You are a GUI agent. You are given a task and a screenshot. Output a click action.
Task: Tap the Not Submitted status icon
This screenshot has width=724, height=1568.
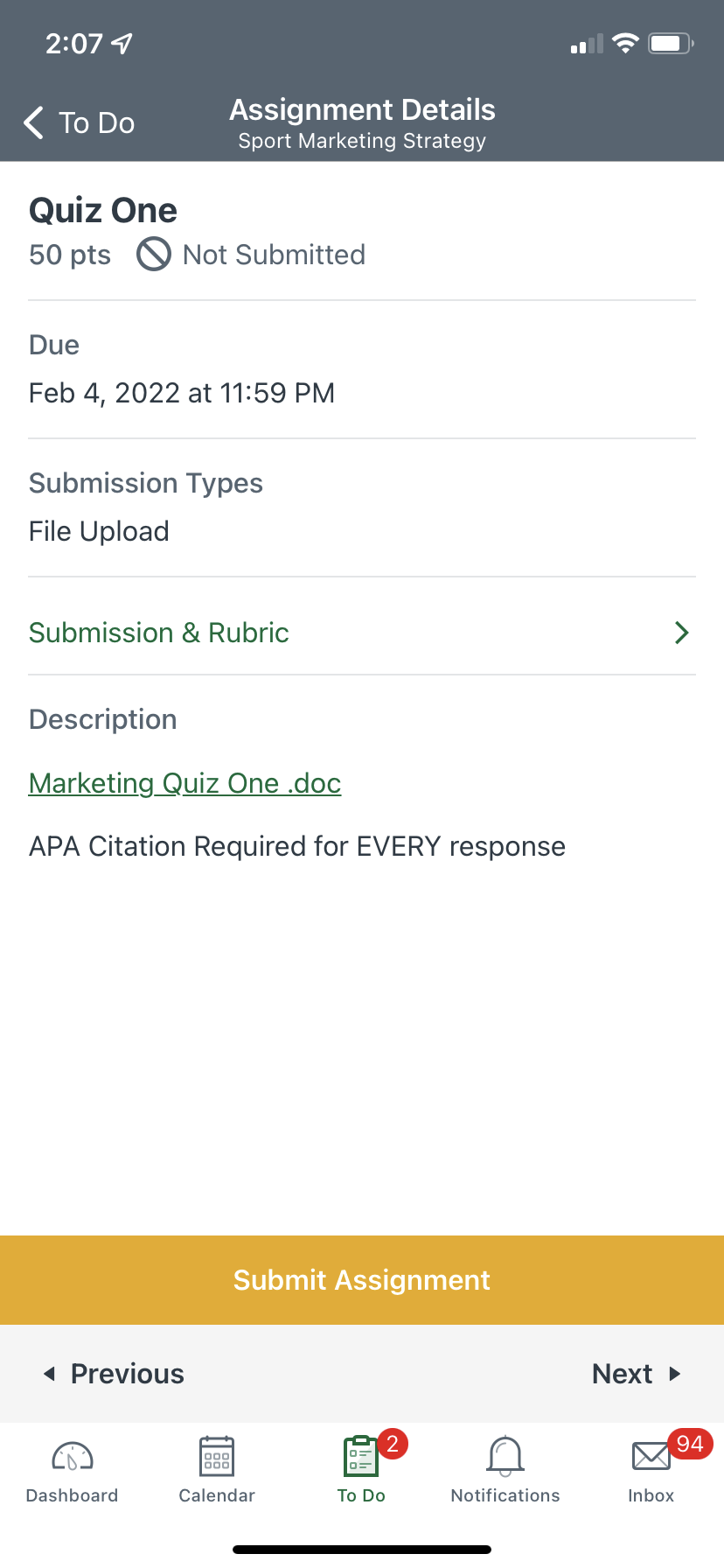point(154,255)
